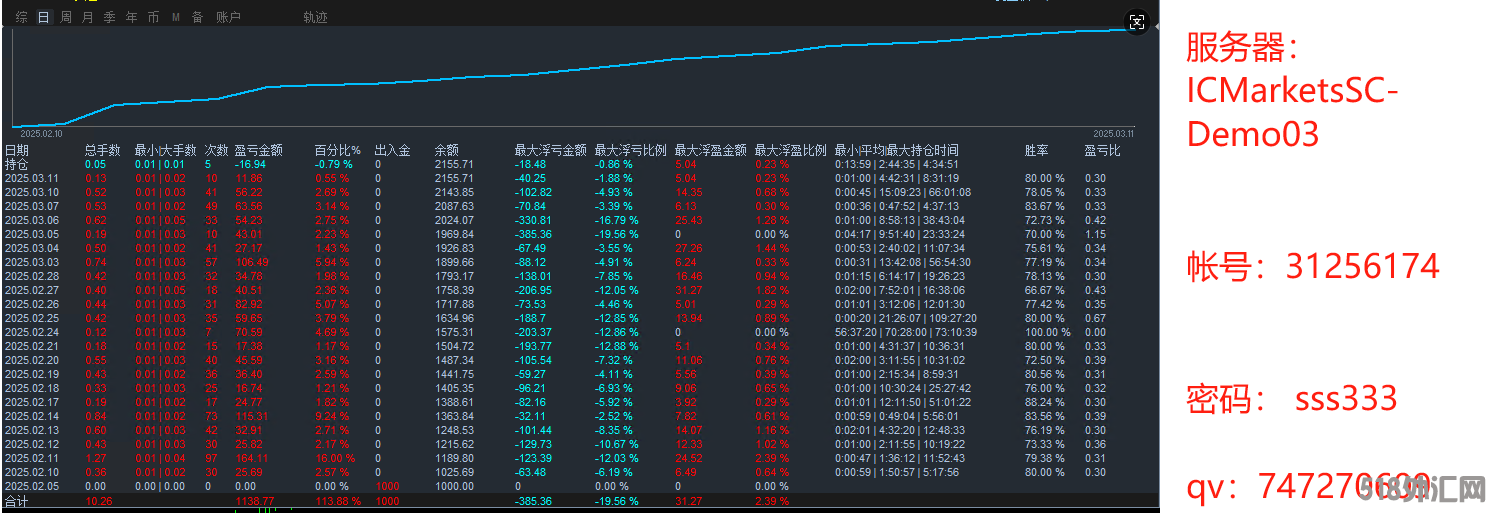Open the 账户 account tab
The height and width of the screenshot is (513, 1493).
point(229,17)
